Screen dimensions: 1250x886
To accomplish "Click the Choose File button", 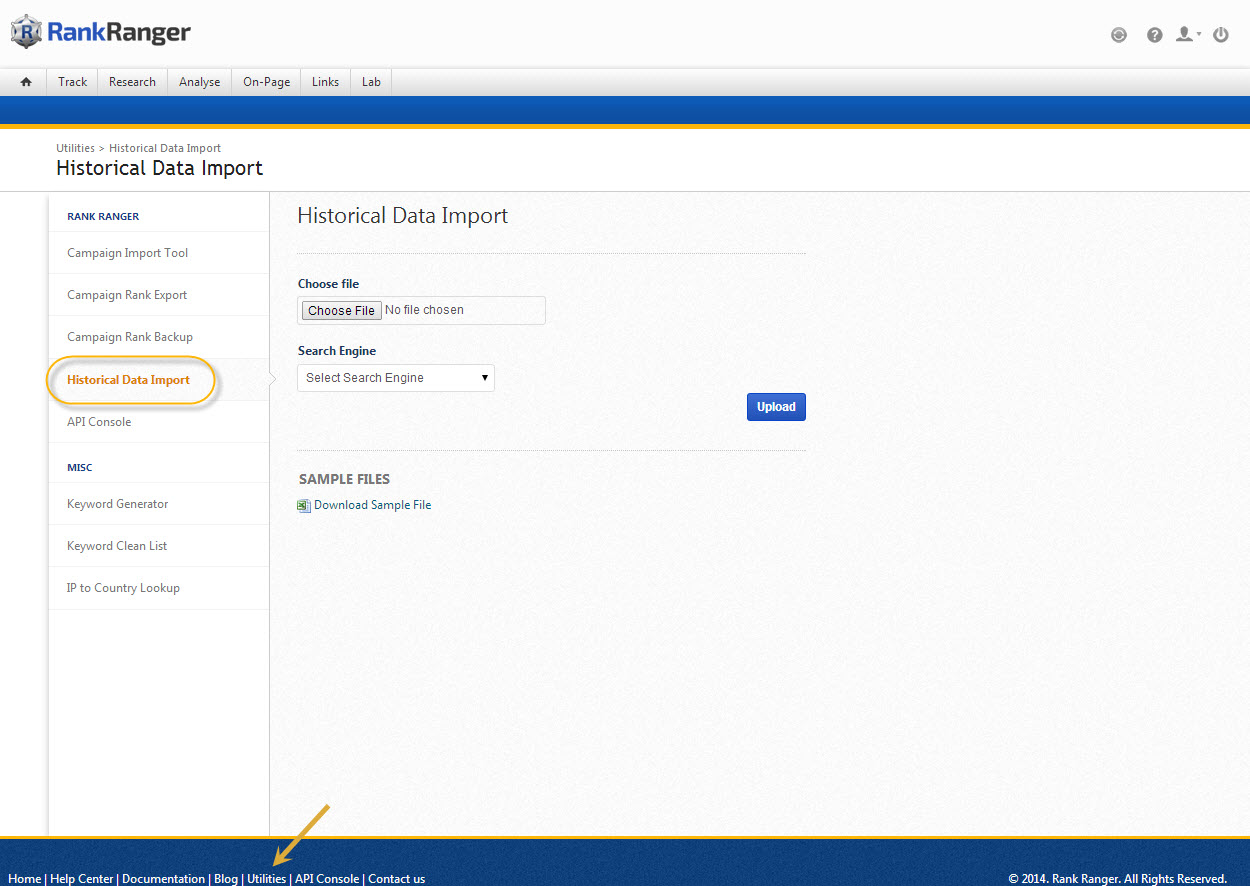I will click(341, 311).
